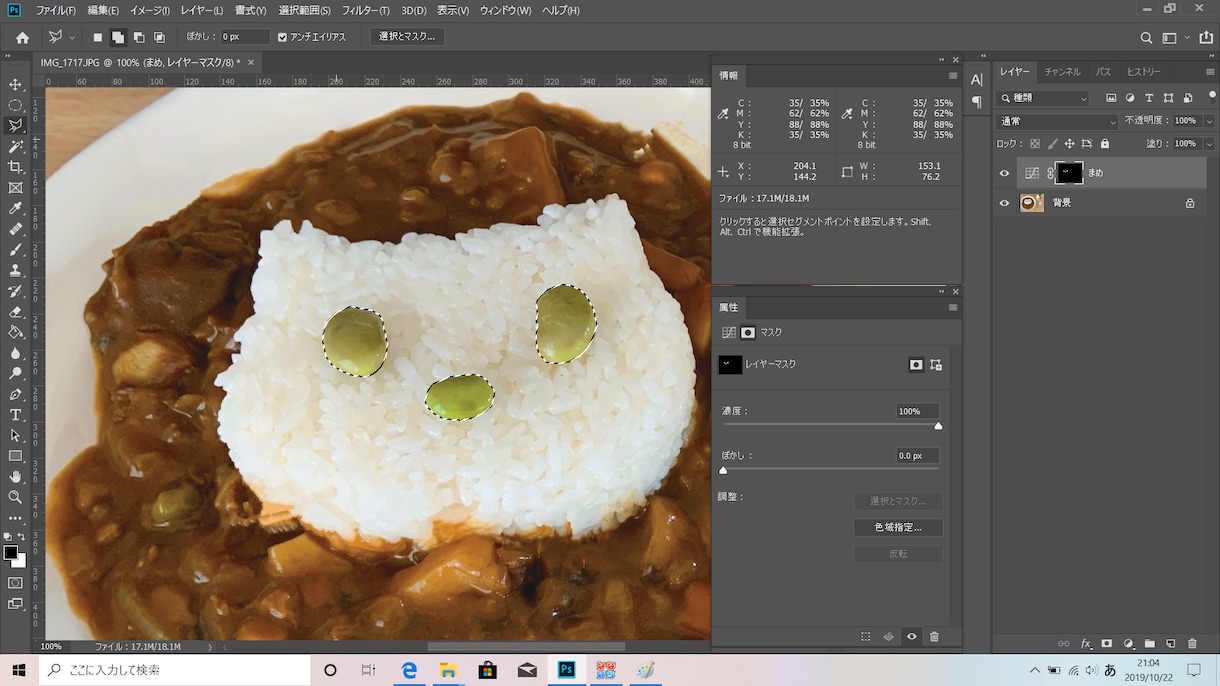Delete mask via Properties panel trash icon

coord(934,636)
